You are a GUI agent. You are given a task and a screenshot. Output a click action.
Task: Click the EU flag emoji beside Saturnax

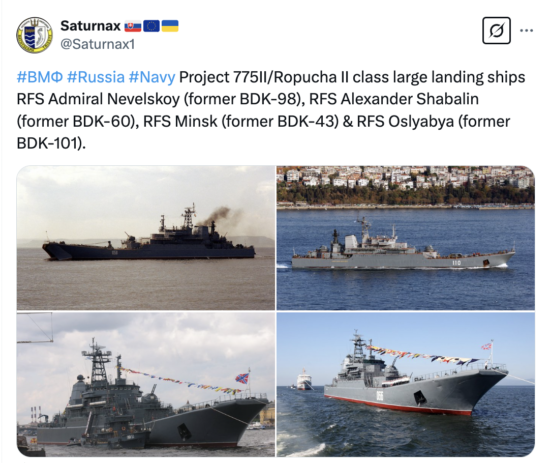tap(152, 26)
